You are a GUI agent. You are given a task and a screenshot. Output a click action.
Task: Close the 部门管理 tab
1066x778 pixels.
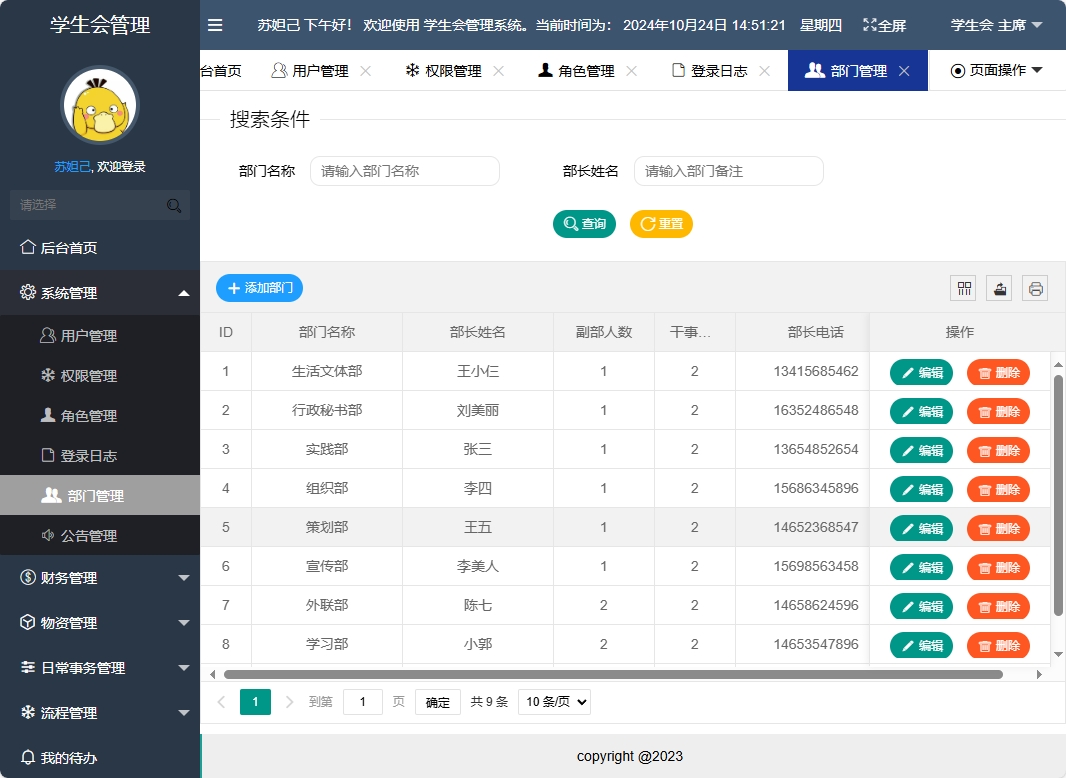(906, 70)
